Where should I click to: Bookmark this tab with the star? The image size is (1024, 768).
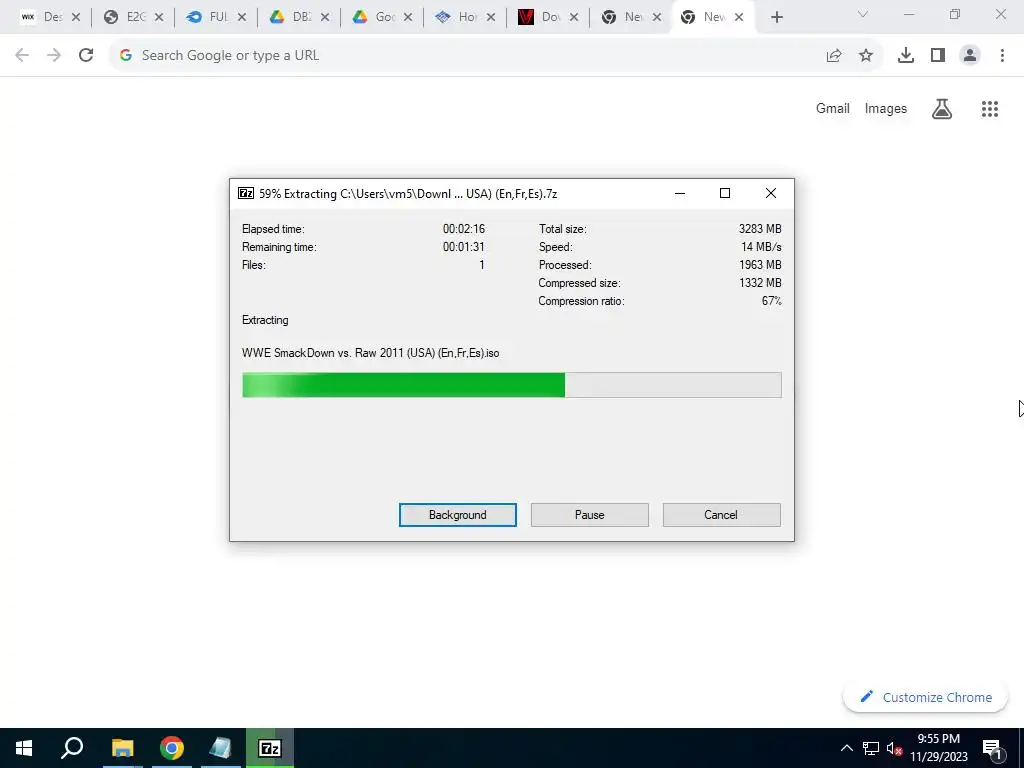[x=866, y=56]
